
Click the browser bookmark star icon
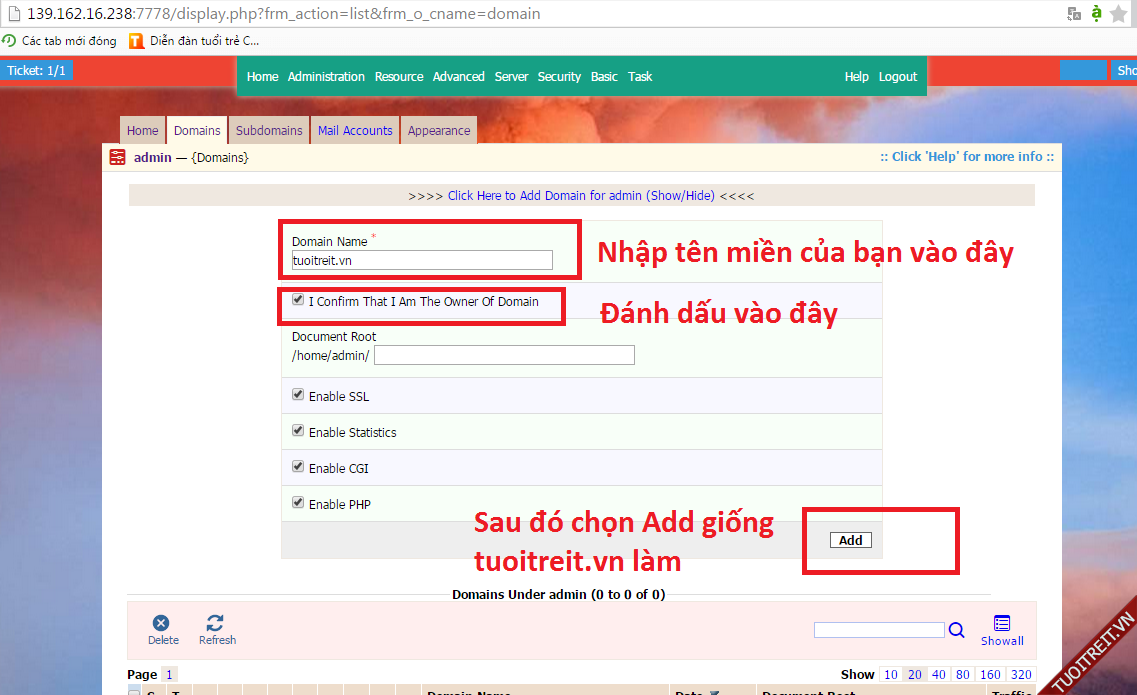point(1118,14)
